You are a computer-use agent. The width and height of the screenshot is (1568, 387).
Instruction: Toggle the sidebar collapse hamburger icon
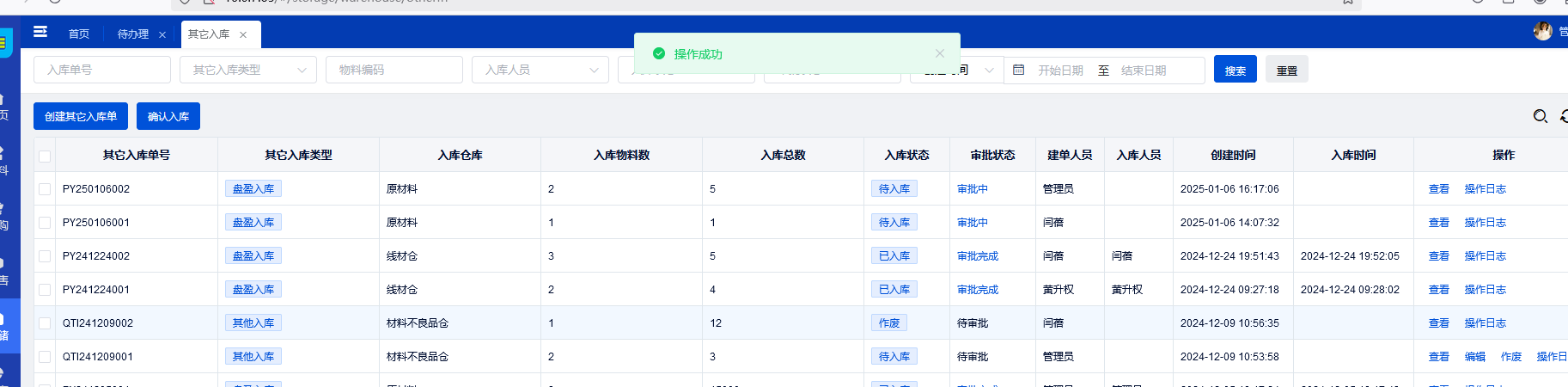coord(40,32)
